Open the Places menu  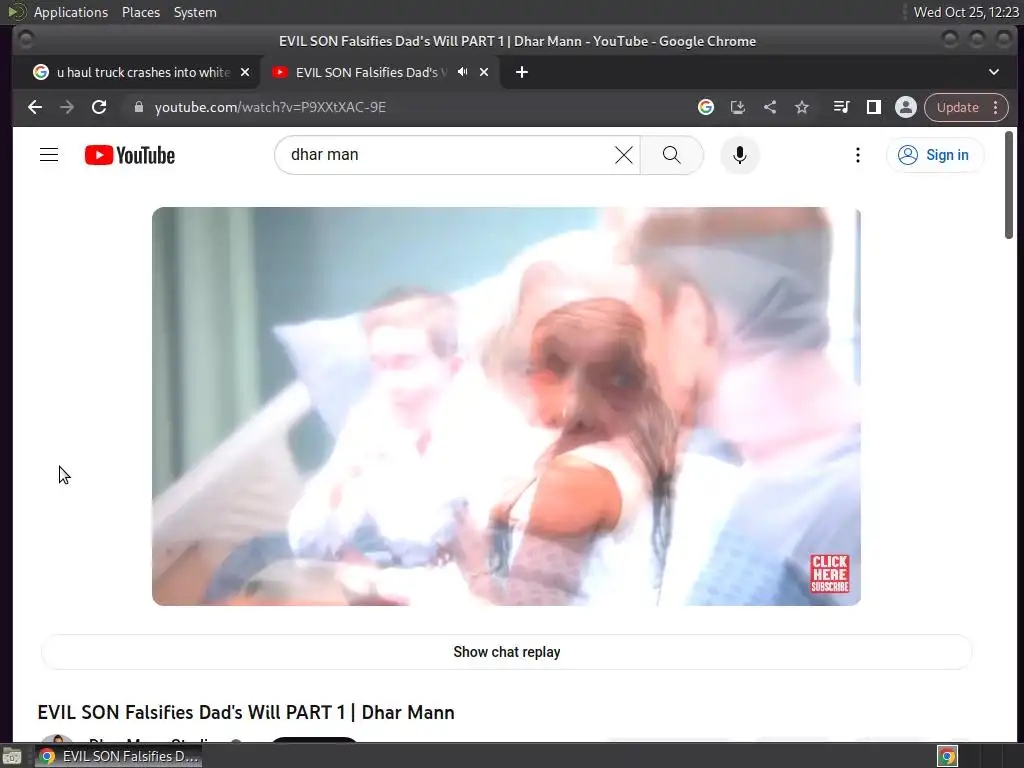pos(140,12)
